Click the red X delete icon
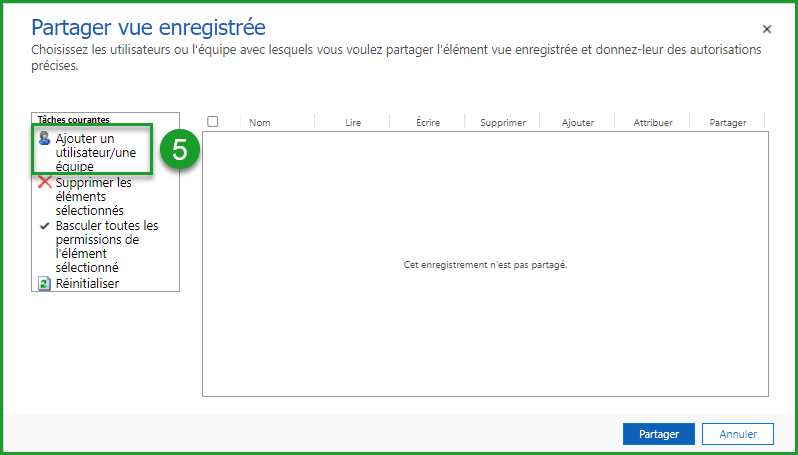Image resolution: width=798 pixels, height=455 pixels. [x=44, y=183]
